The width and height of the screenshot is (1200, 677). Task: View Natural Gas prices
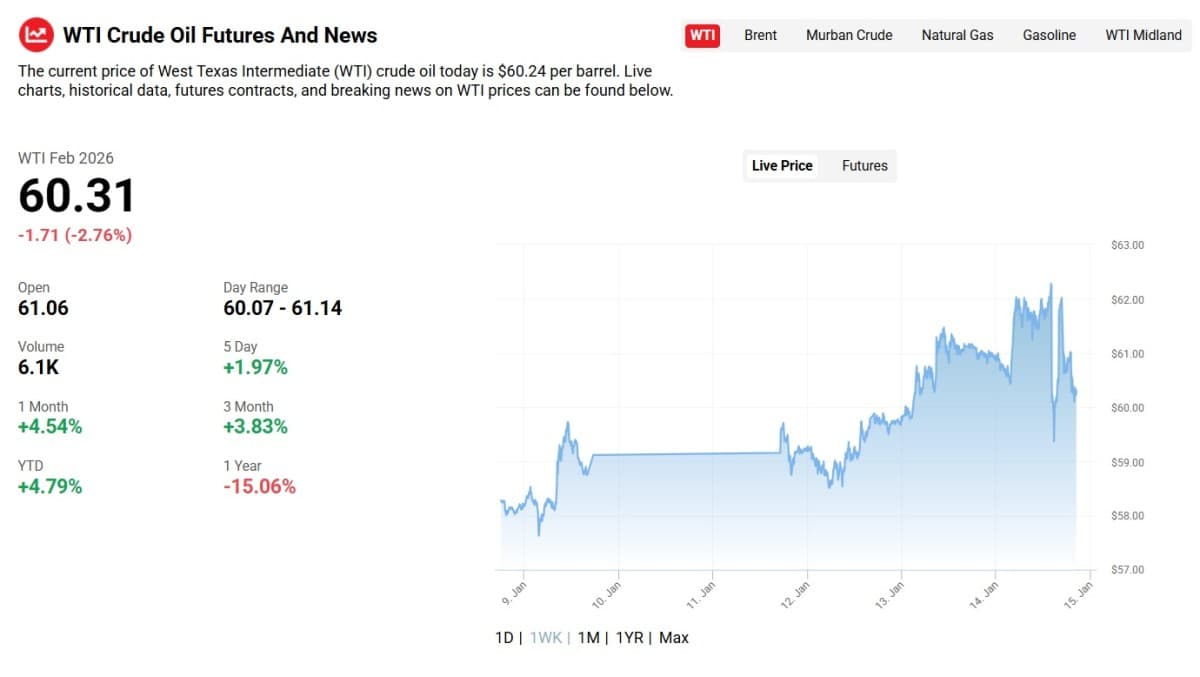(x=956, y=35)
